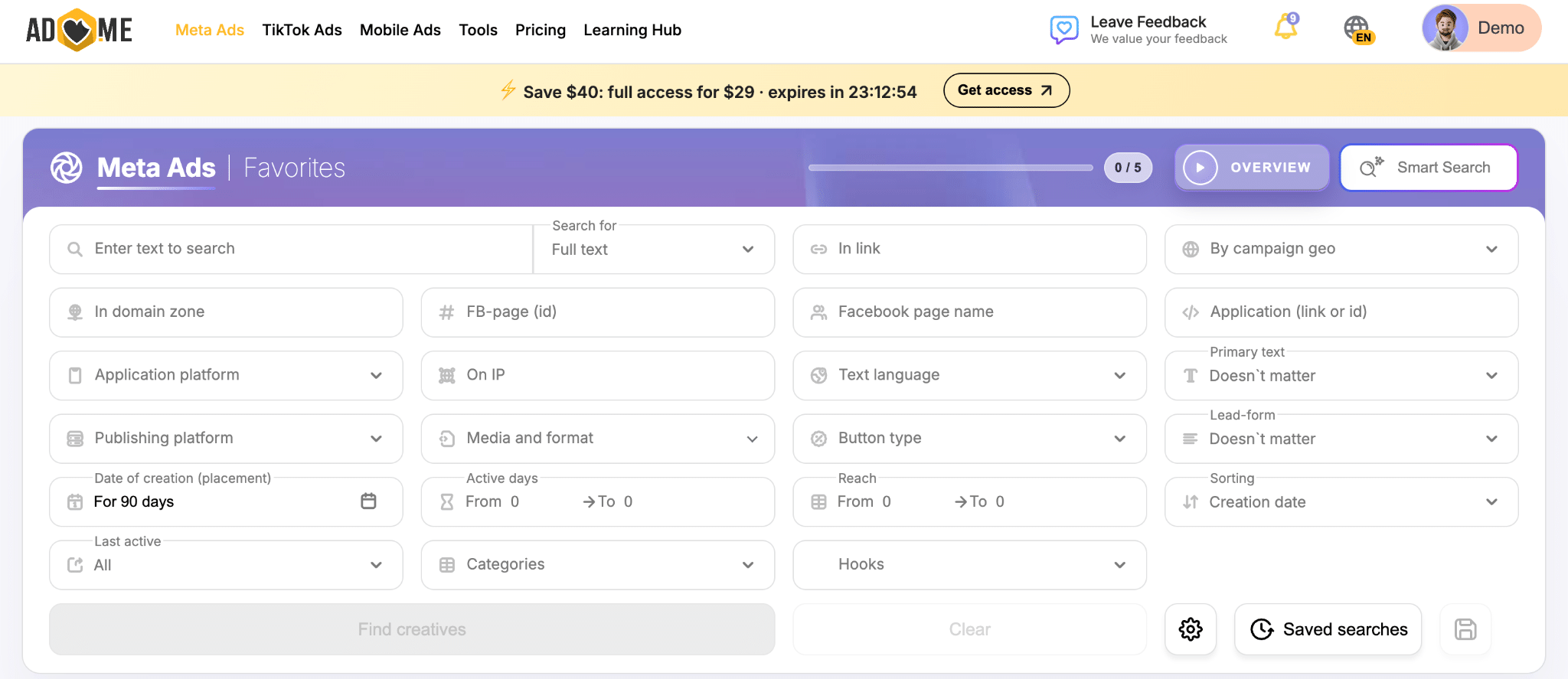The height and width of the screenshot is (679, 1568).
Task: Play the Overview video button
Action: 1252,168
